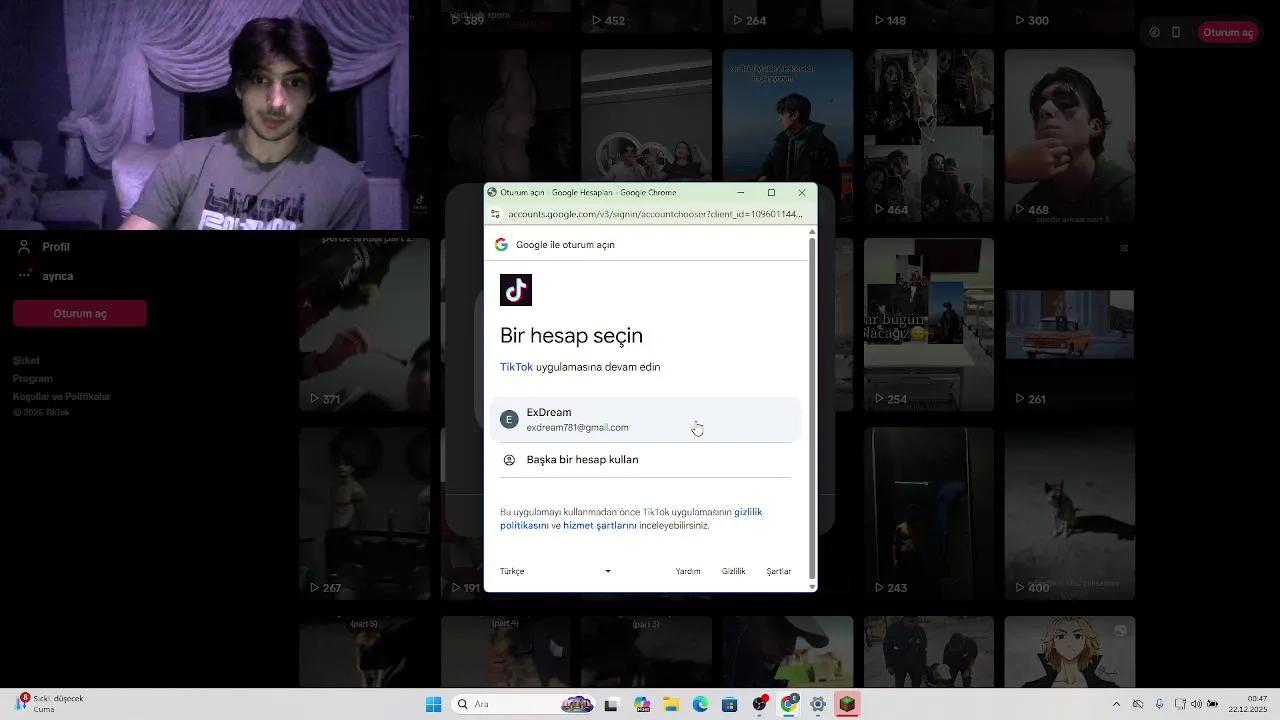Image resolution: width=1280 pixels, height=720 pixels.
Task: Expand the Şirket footer section
Action: pyautogui.click(x=26, y=361)
